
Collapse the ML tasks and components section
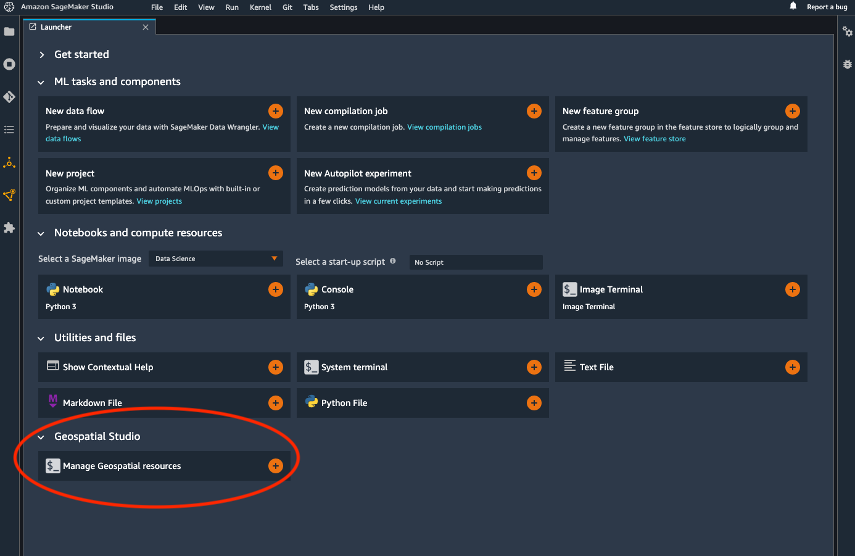point(41,82)
